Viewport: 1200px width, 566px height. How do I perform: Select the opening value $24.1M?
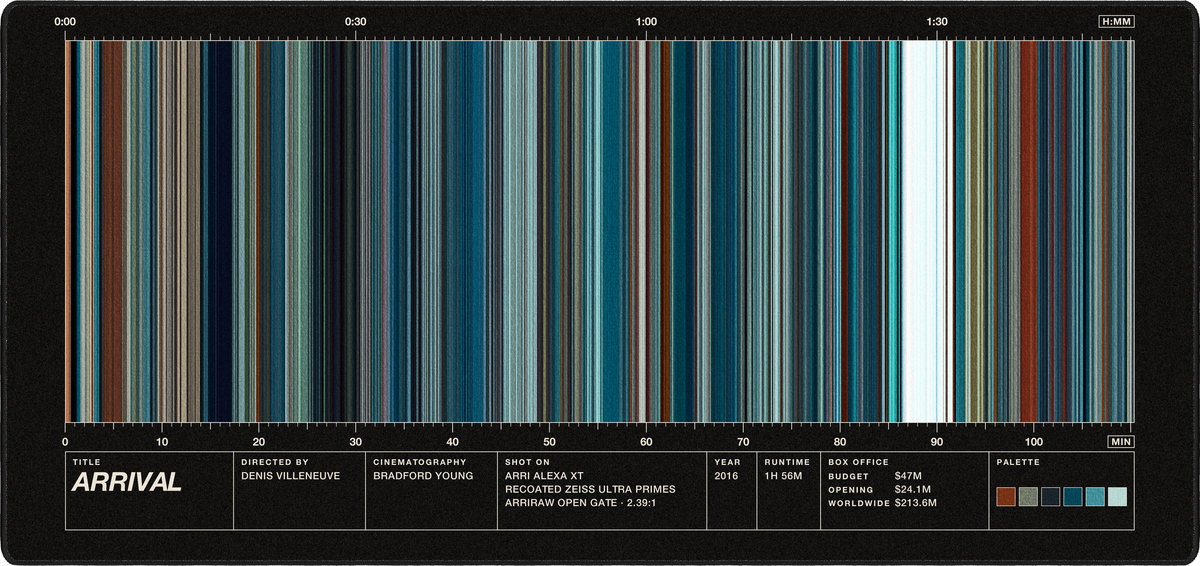(x=913, y=490)
